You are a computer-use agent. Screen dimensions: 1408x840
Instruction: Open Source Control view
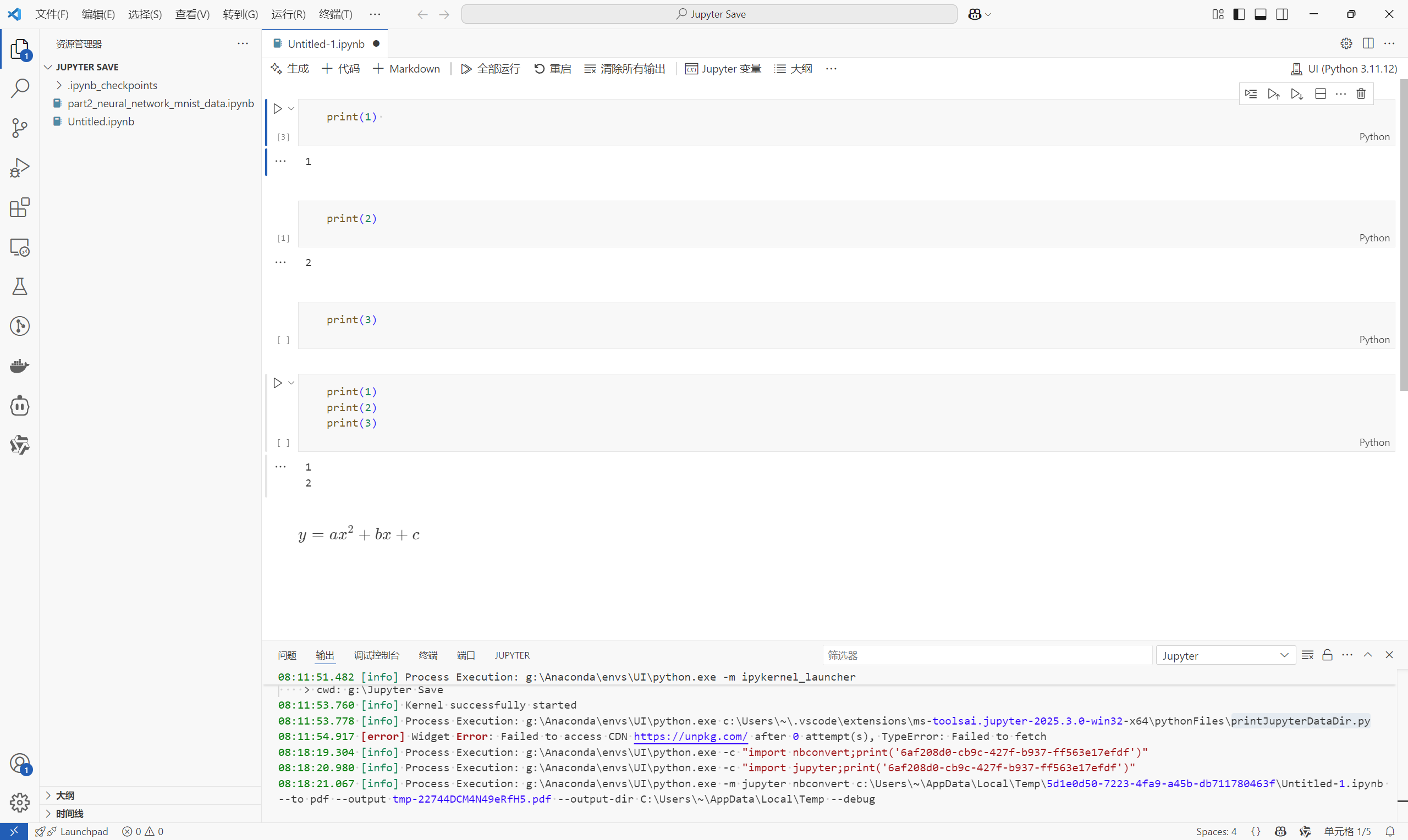tap(20, 128)
